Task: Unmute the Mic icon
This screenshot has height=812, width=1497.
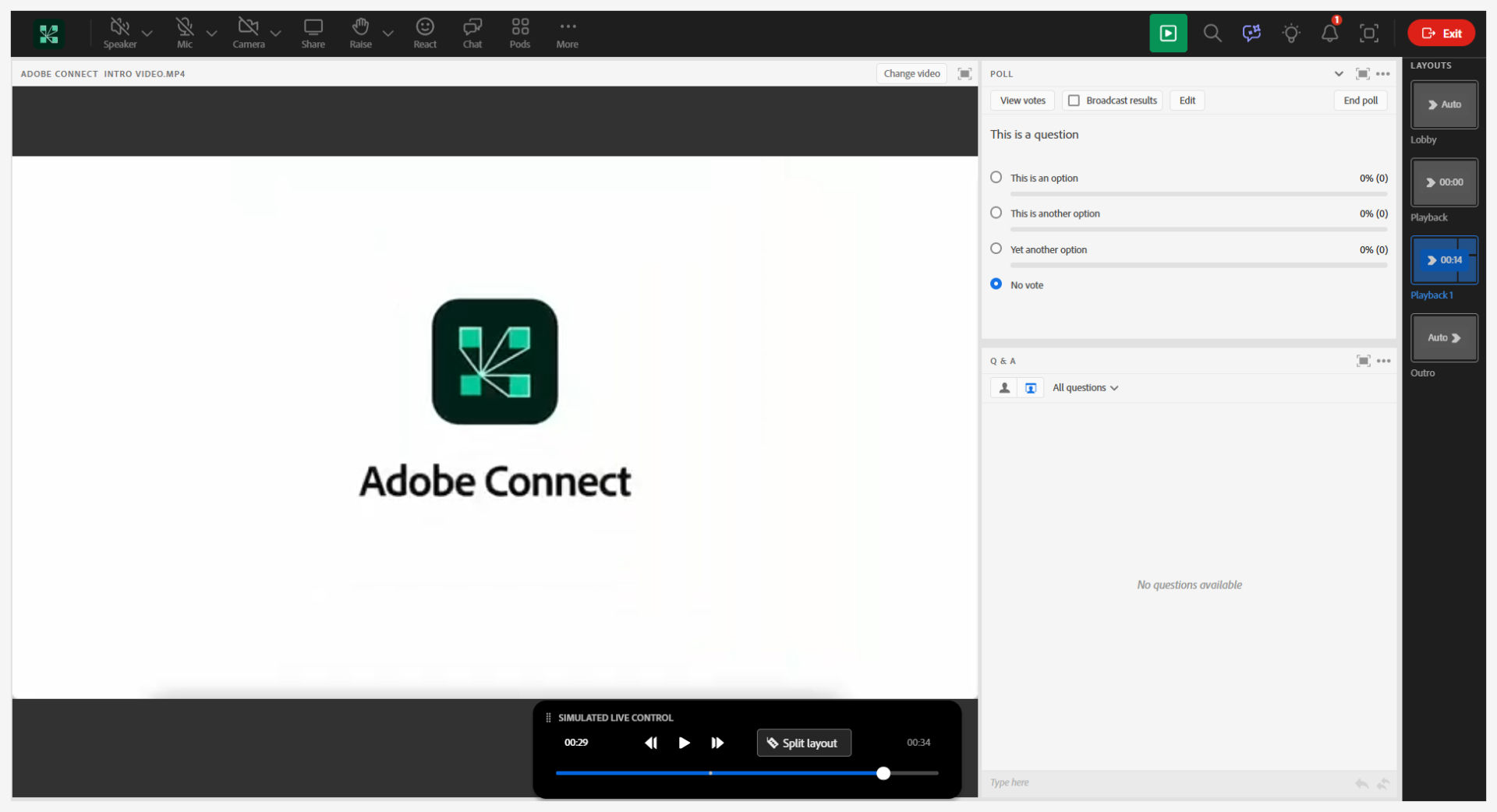Action: coord(185,27)
